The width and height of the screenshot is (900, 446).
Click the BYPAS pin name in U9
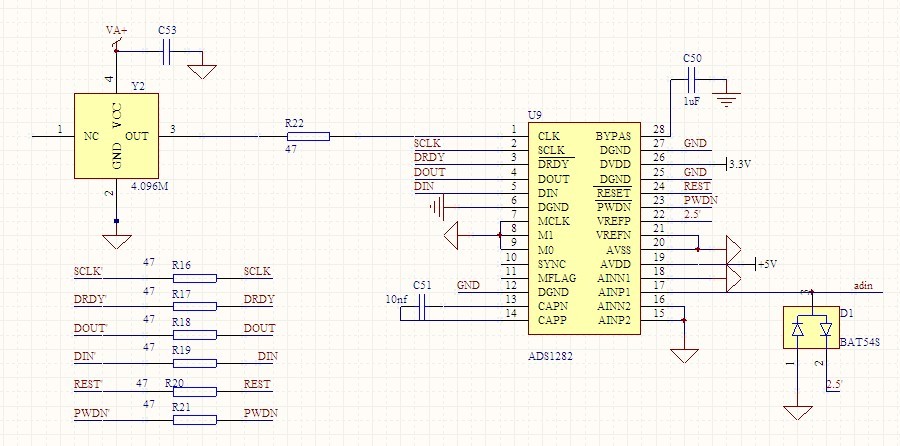[x=613, y=137]
